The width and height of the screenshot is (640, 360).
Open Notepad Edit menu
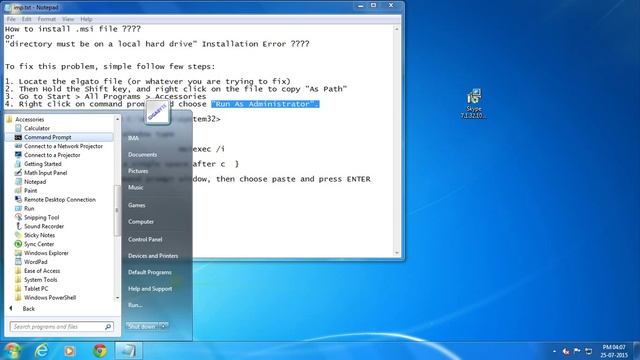27,19
